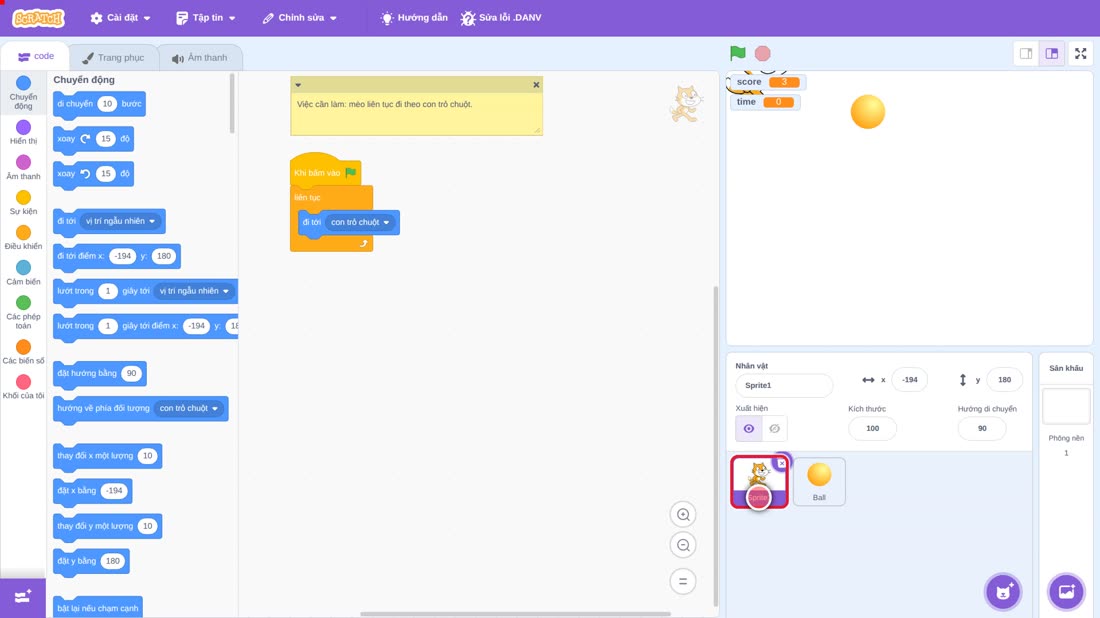
Task: Open the add extension button
Action: pos(22,597)
